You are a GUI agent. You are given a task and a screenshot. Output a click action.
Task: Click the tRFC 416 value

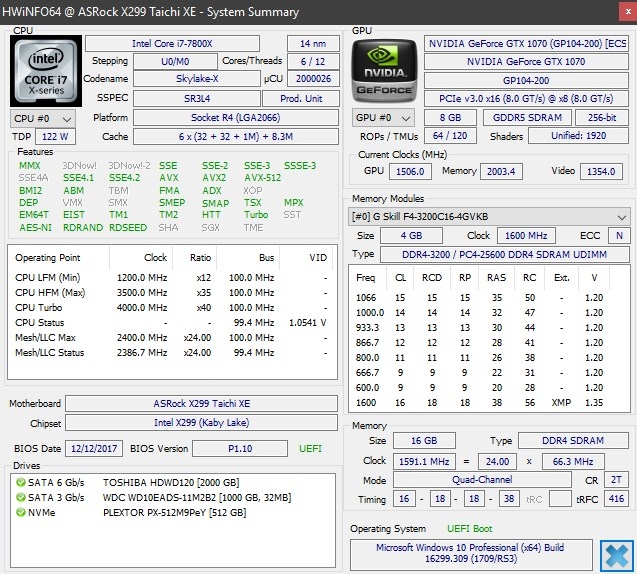(616, 498)
